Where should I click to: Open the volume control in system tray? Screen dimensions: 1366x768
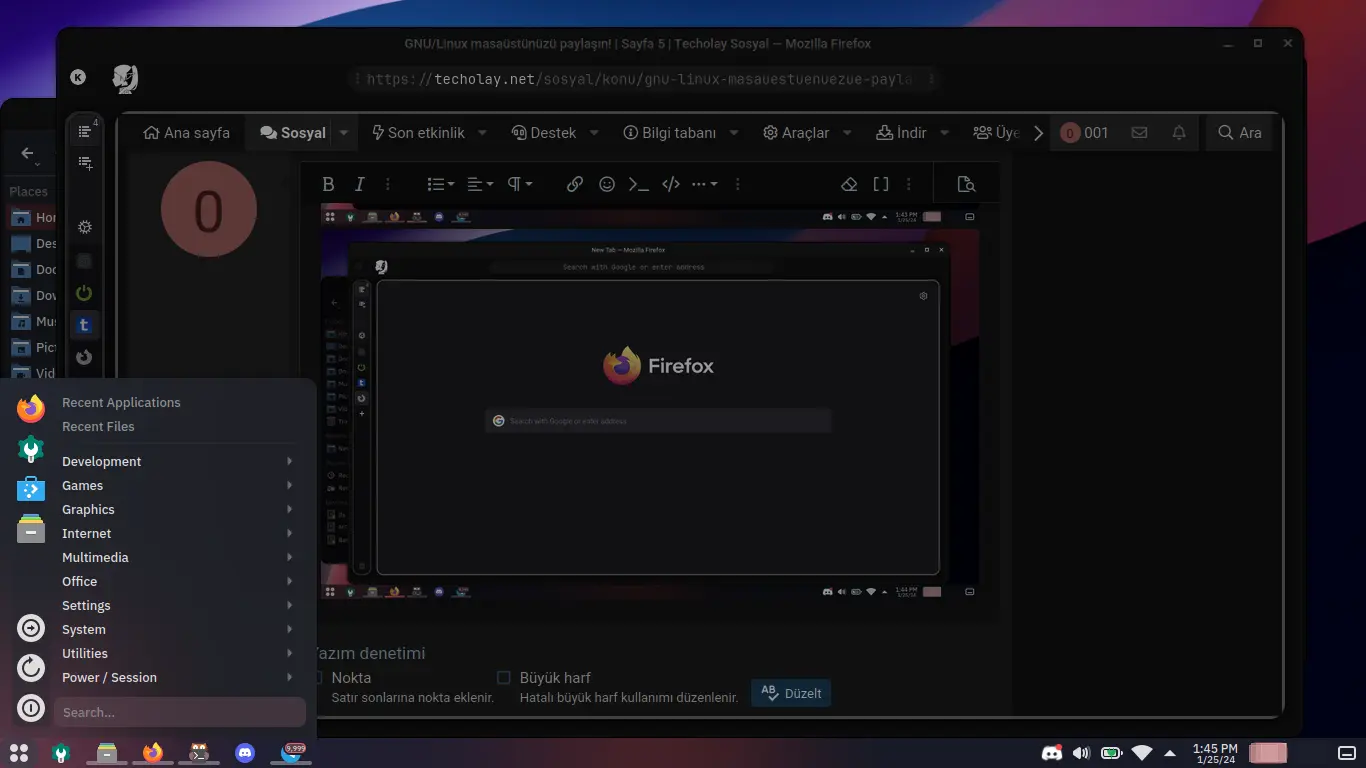click(1081, 752)
